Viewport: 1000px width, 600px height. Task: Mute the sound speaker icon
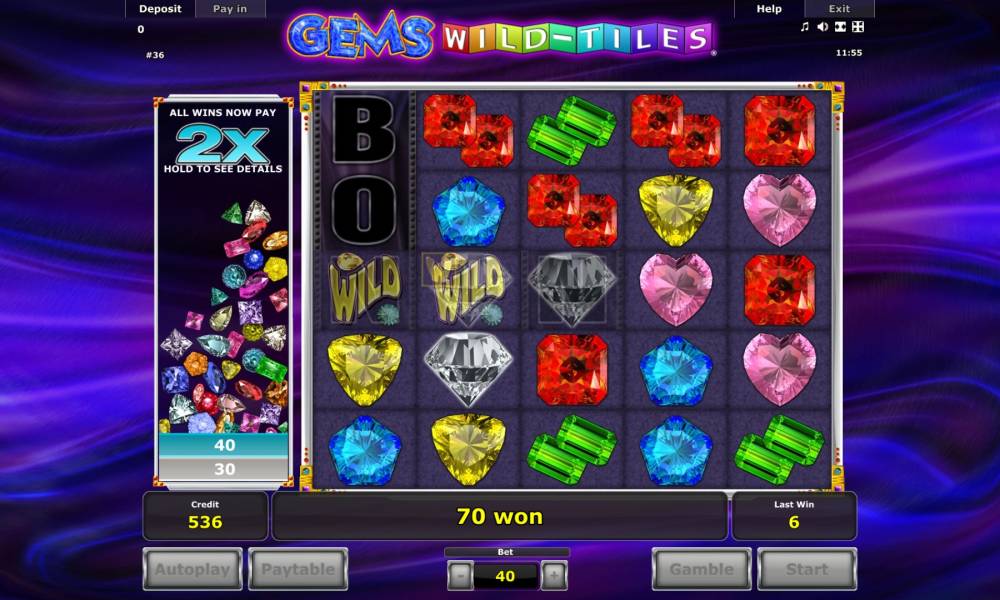823,26
